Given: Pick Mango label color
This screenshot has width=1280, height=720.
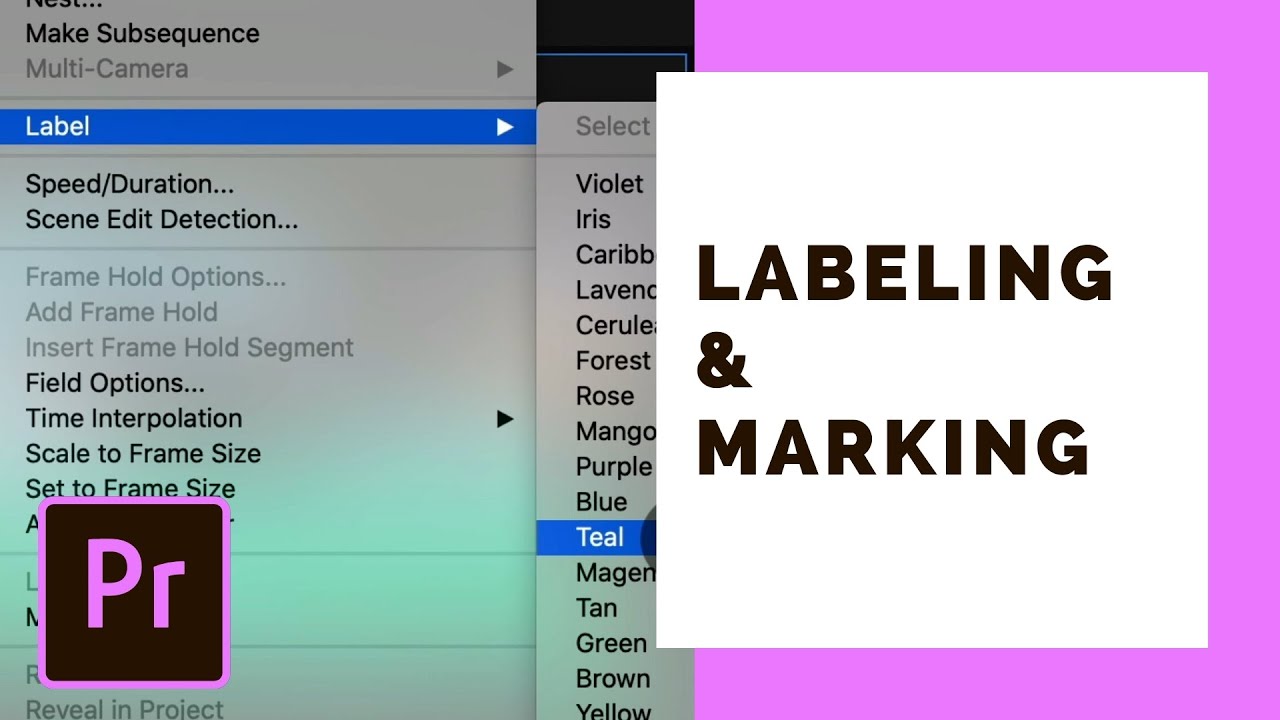Looking at the screenshot, I should point(615,432).
